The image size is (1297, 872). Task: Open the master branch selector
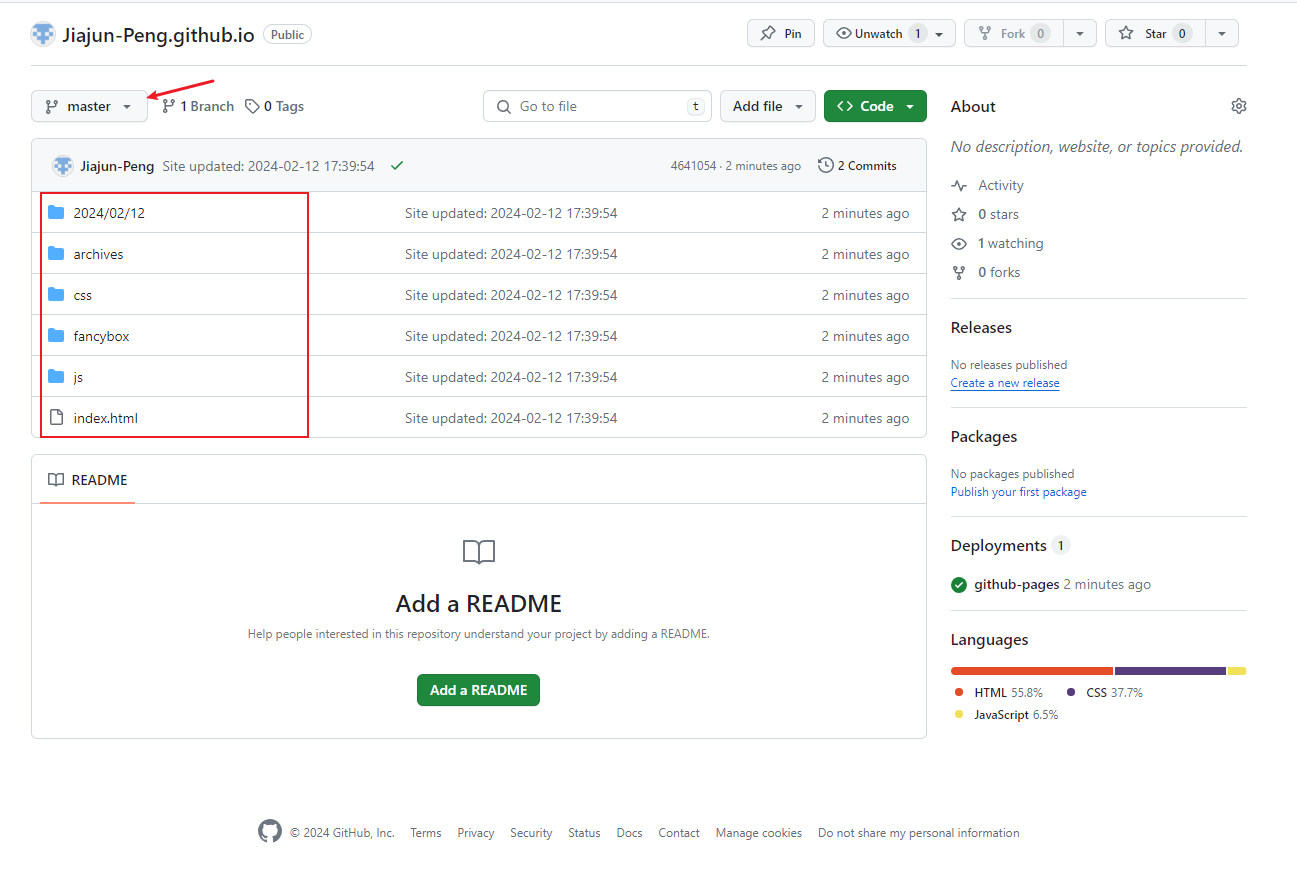89,106
